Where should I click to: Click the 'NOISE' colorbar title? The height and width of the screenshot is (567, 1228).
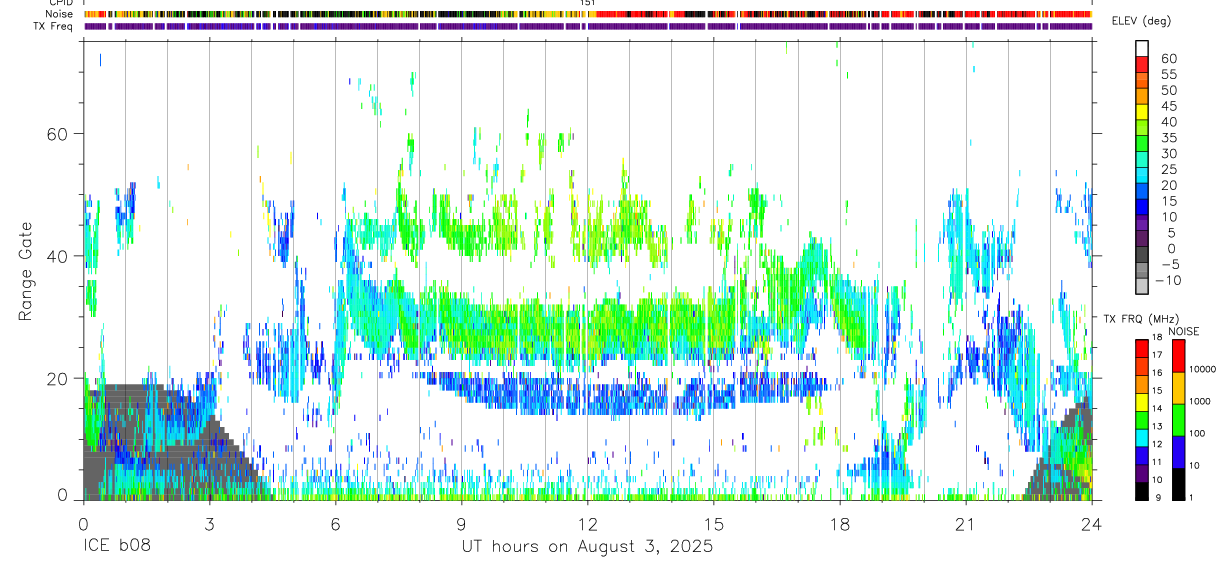tap(1186, 331)
